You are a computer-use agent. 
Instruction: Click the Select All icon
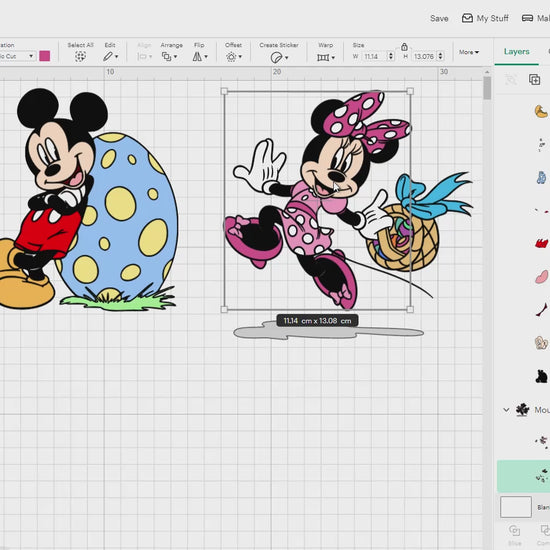[x=80, y=56]
